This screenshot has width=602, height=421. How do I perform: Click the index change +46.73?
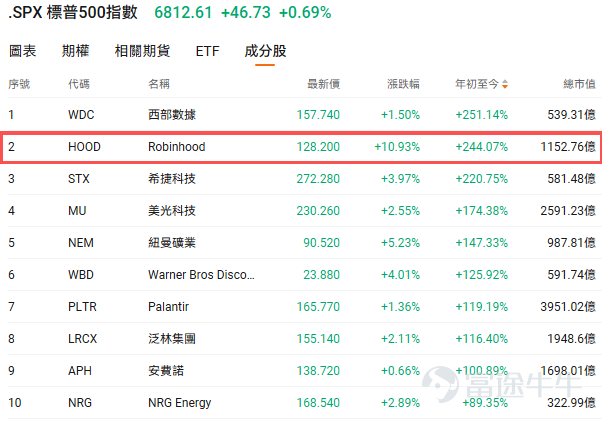[246, 12]
